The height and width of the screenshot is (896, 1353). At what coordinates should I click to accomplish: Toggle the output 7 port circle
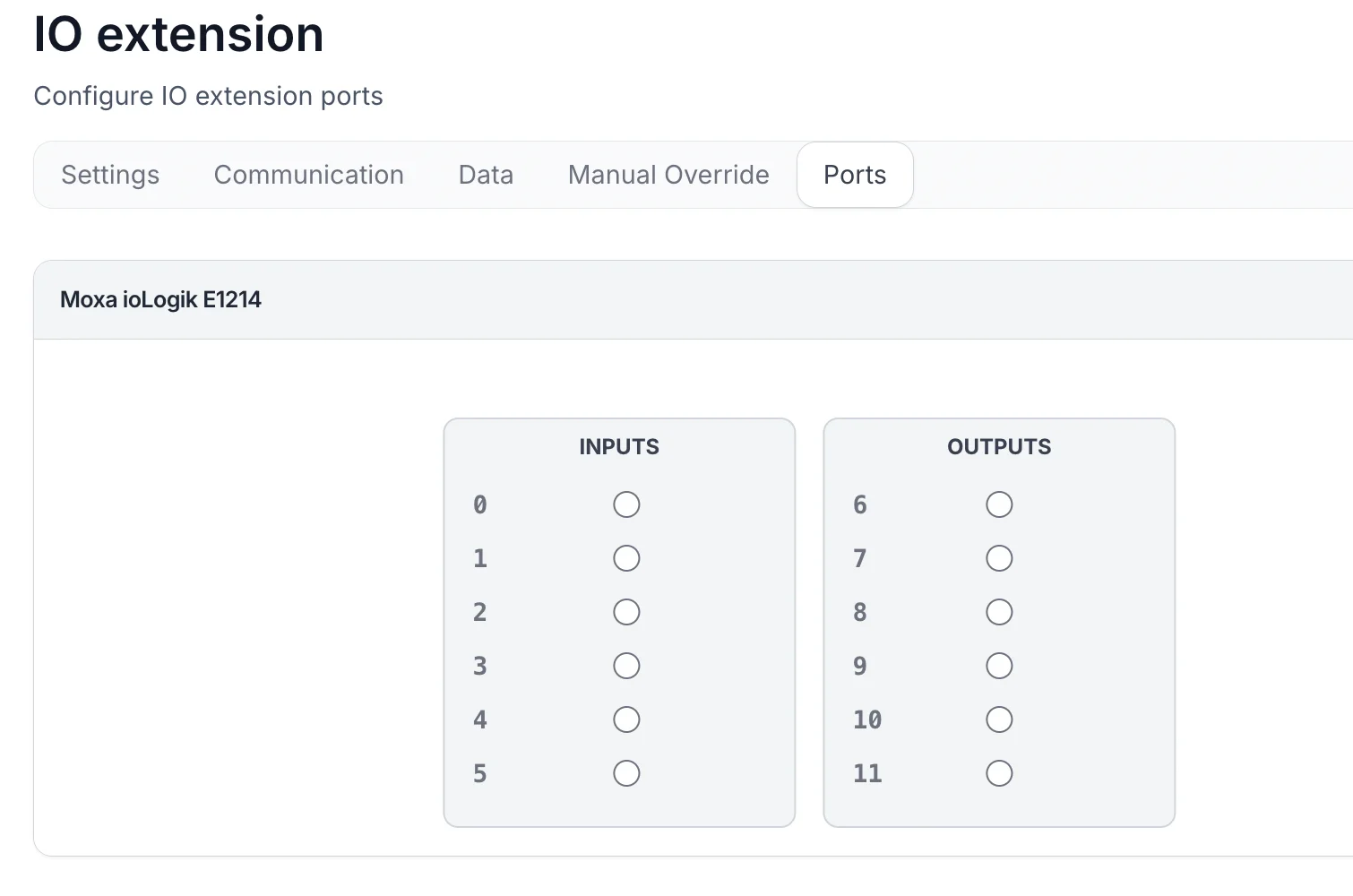[x=999, y=558]
